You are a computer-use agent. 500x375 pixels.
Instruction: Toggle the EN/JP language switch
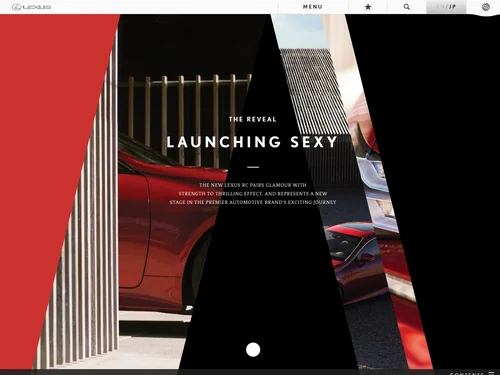[x=446, y=7]
